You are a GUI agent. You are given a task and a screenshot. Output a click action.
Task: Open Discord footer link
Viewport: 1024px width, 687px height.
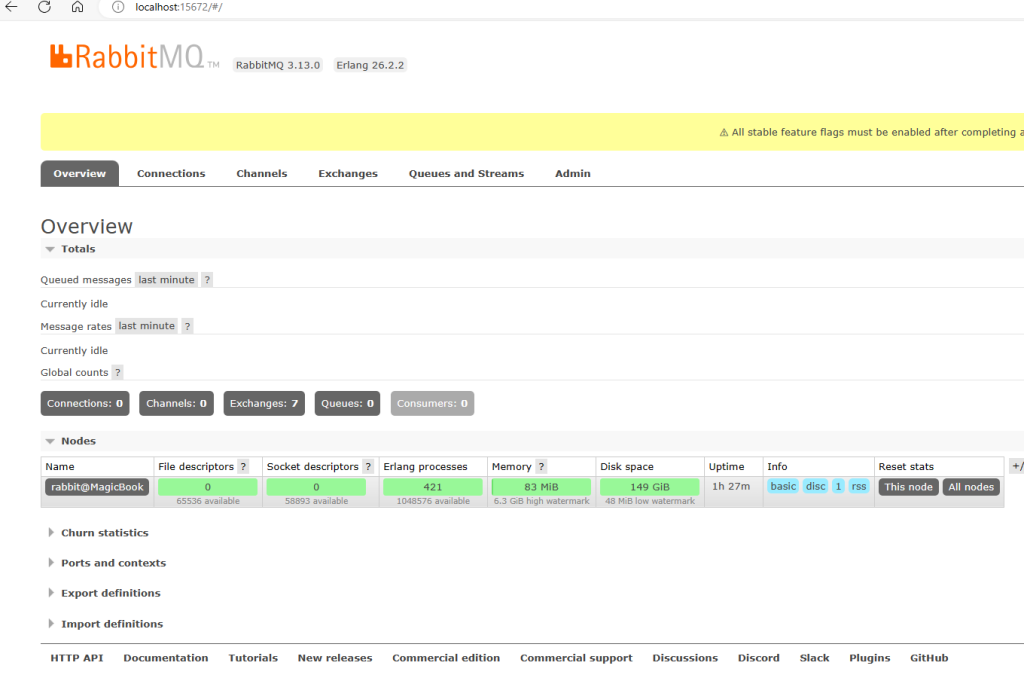pos(759,658)
